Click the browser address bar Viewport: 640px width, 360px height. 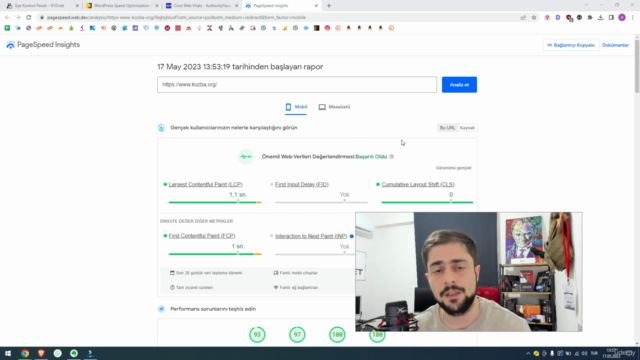(278, 18)
